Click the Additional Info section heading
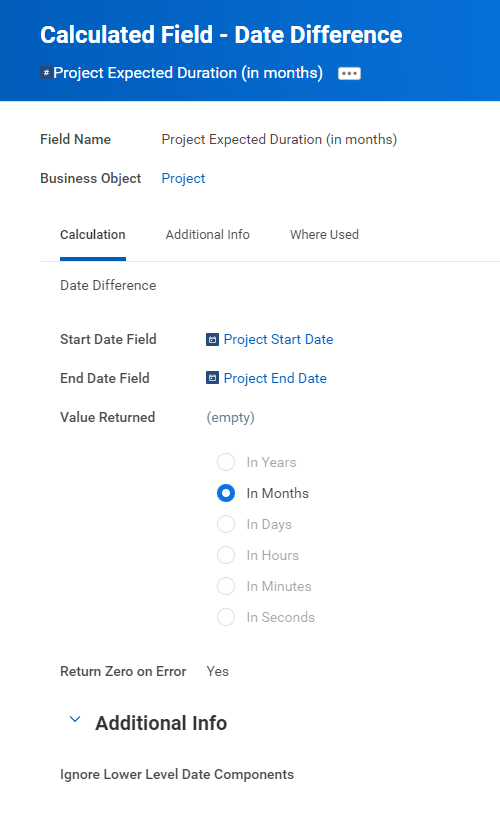Viewport: 500px width, 816px height. [161, 723]
